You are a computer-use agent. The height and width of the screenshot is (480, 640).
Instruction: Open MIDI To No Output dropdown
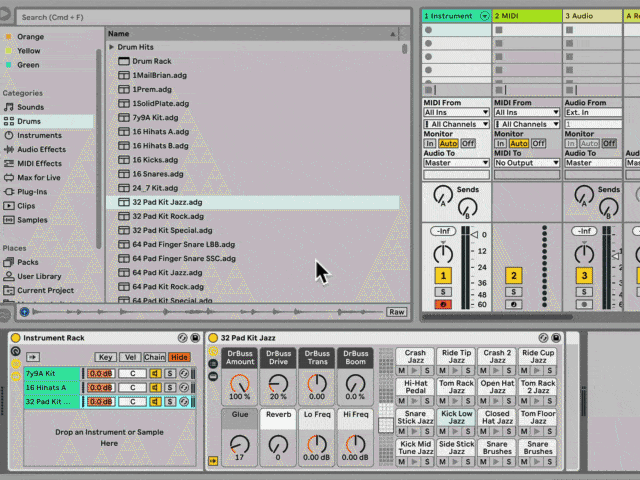(527, 163)
